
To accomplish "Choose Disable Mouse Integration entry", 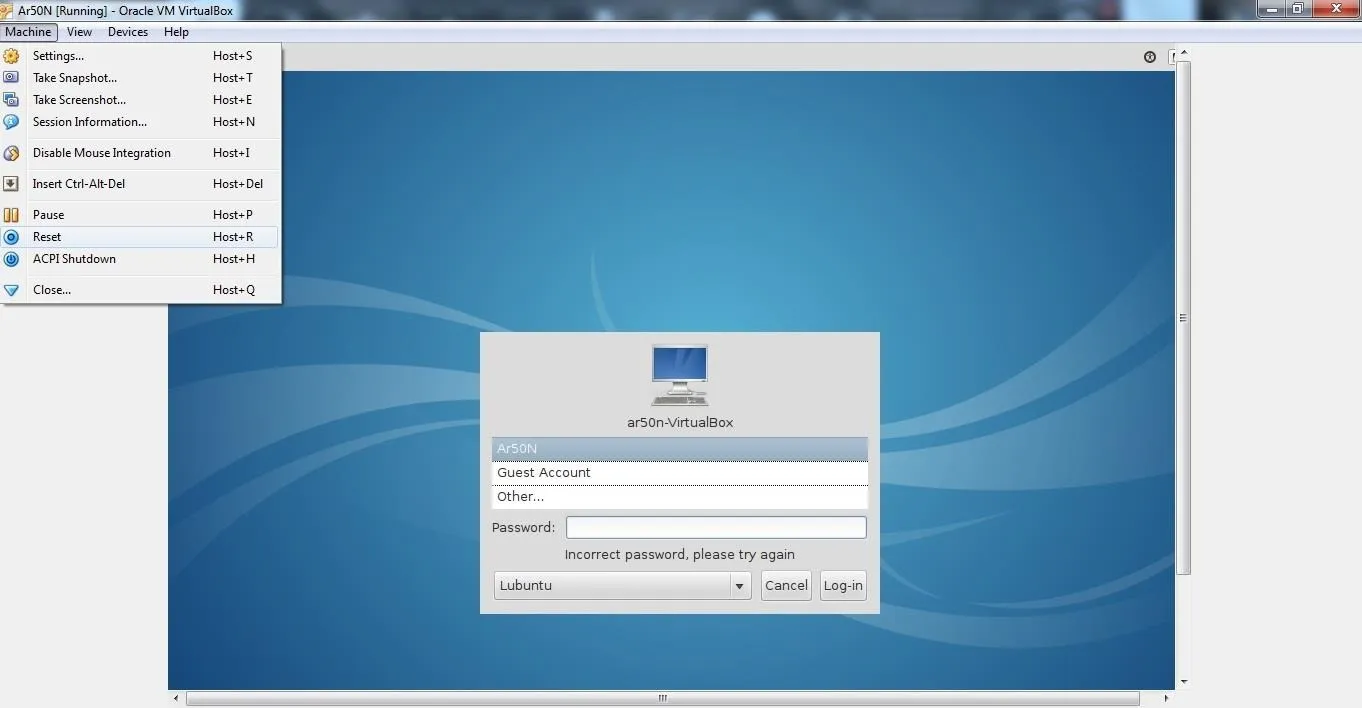I will tap(140, 153).
